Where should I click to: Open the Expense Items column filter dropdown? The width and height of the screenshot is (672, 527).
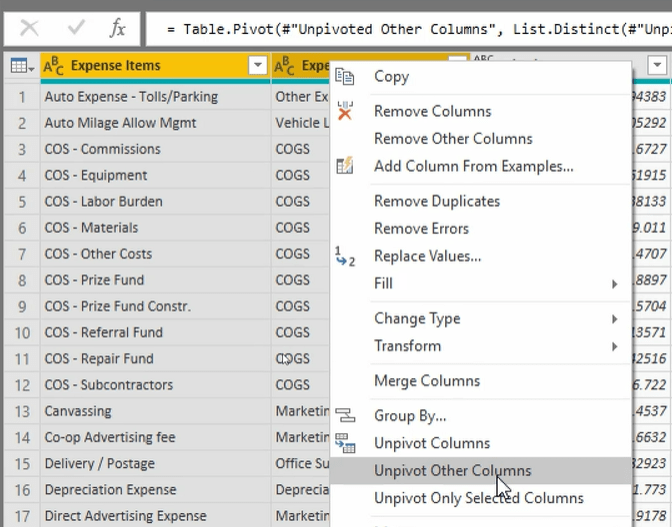[258, 66]
